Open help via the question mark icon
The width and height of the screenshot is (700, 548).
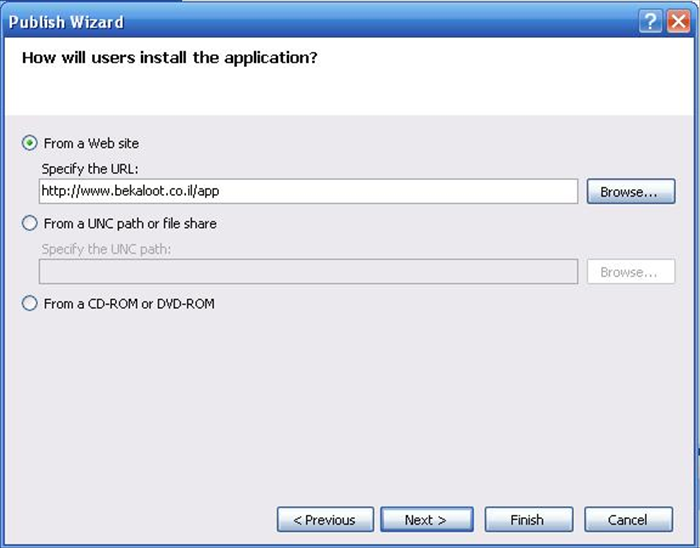pos(650,21)
